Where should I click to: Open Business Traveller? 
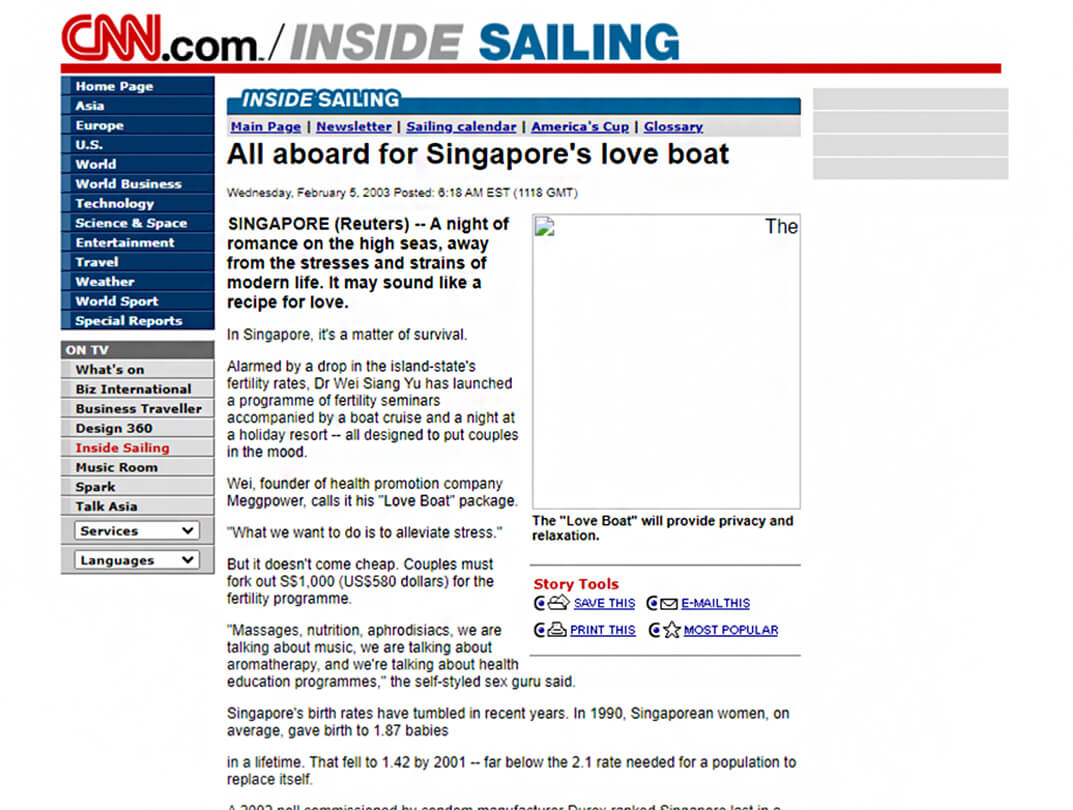pyautogui.click(x=139, y=408)
